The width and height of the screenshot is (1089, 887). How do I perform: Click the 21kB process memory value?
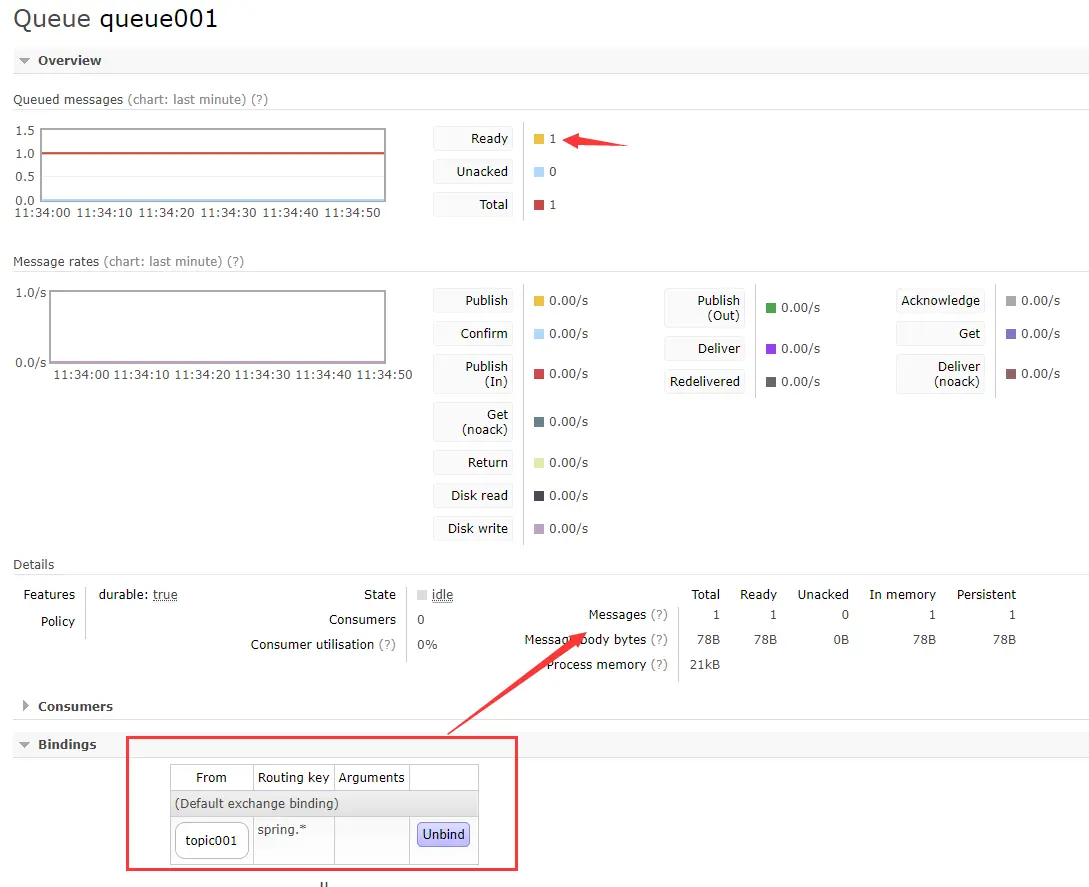704,665
